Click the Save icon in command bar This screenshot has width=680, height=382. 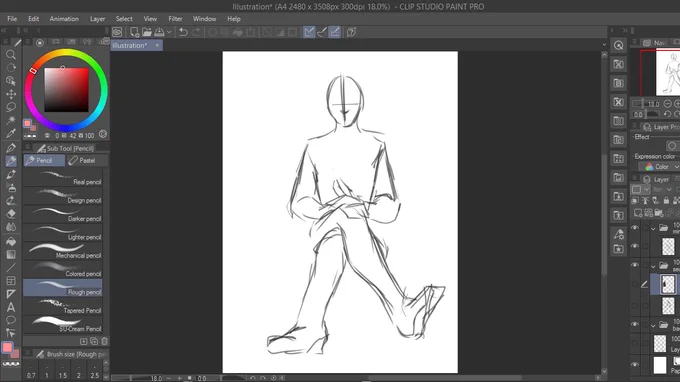pos(159,32)
